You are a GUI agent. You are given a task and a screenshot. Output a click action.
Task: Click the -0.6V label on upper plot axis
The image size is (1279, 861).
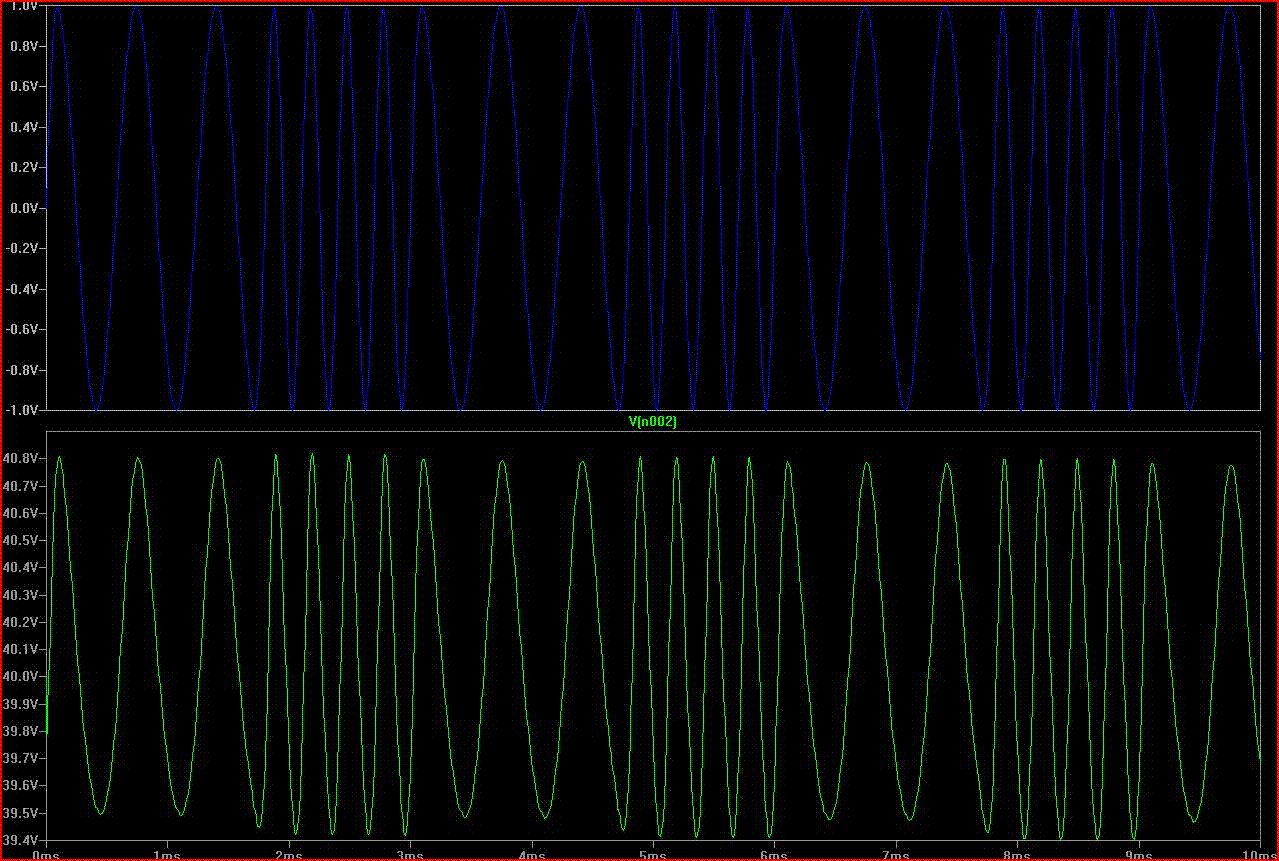(22, 330)
